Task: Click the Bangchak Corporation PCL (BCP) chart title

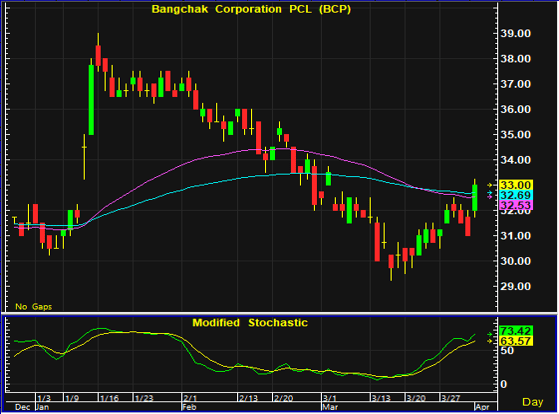Action: click(251, 9)
